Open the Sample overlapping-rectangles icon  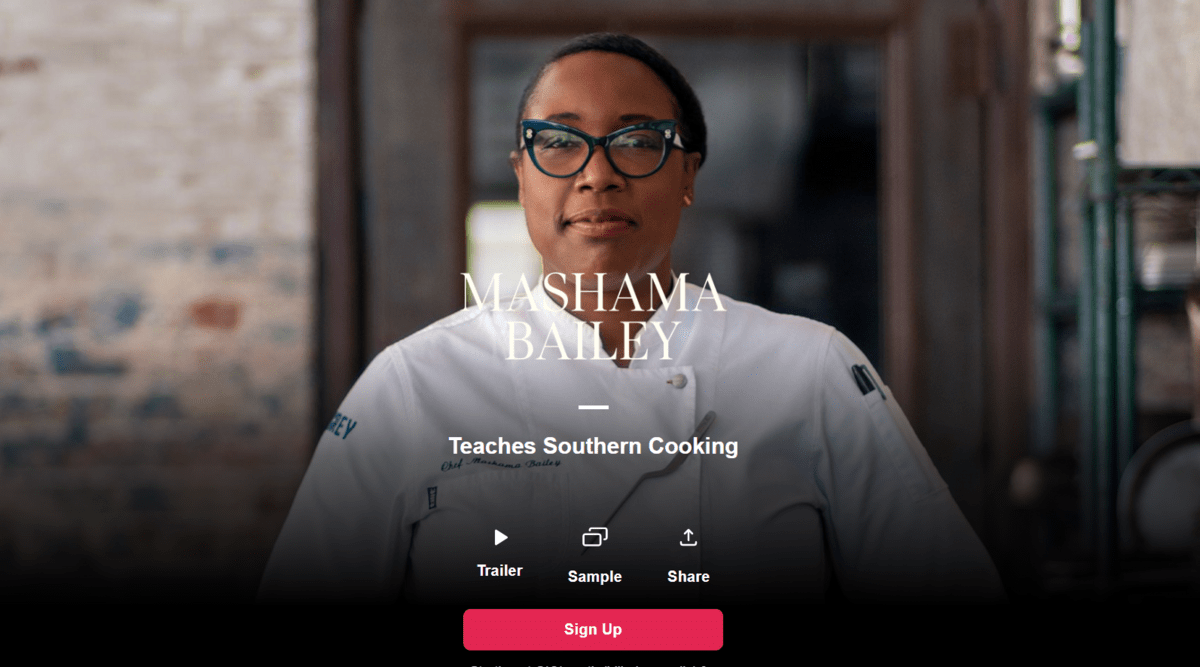(x=595, y=538)
